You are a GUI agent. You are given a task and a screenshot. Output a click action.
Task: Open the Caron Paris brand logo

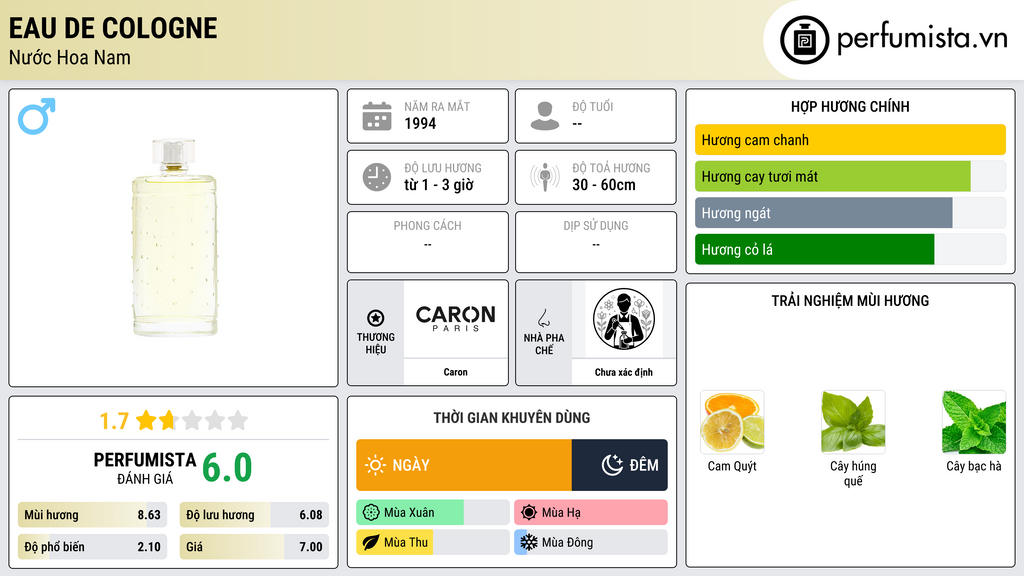455,319
